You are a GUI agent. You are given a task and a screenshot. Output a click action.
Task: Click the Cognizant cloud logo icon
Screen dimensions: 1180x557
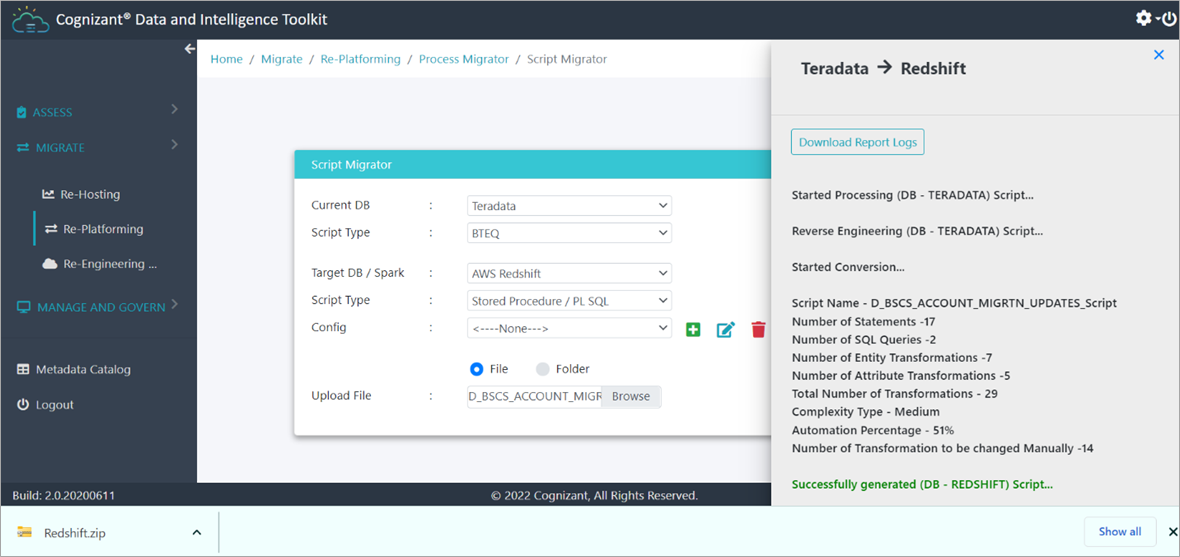click(31, 19)
